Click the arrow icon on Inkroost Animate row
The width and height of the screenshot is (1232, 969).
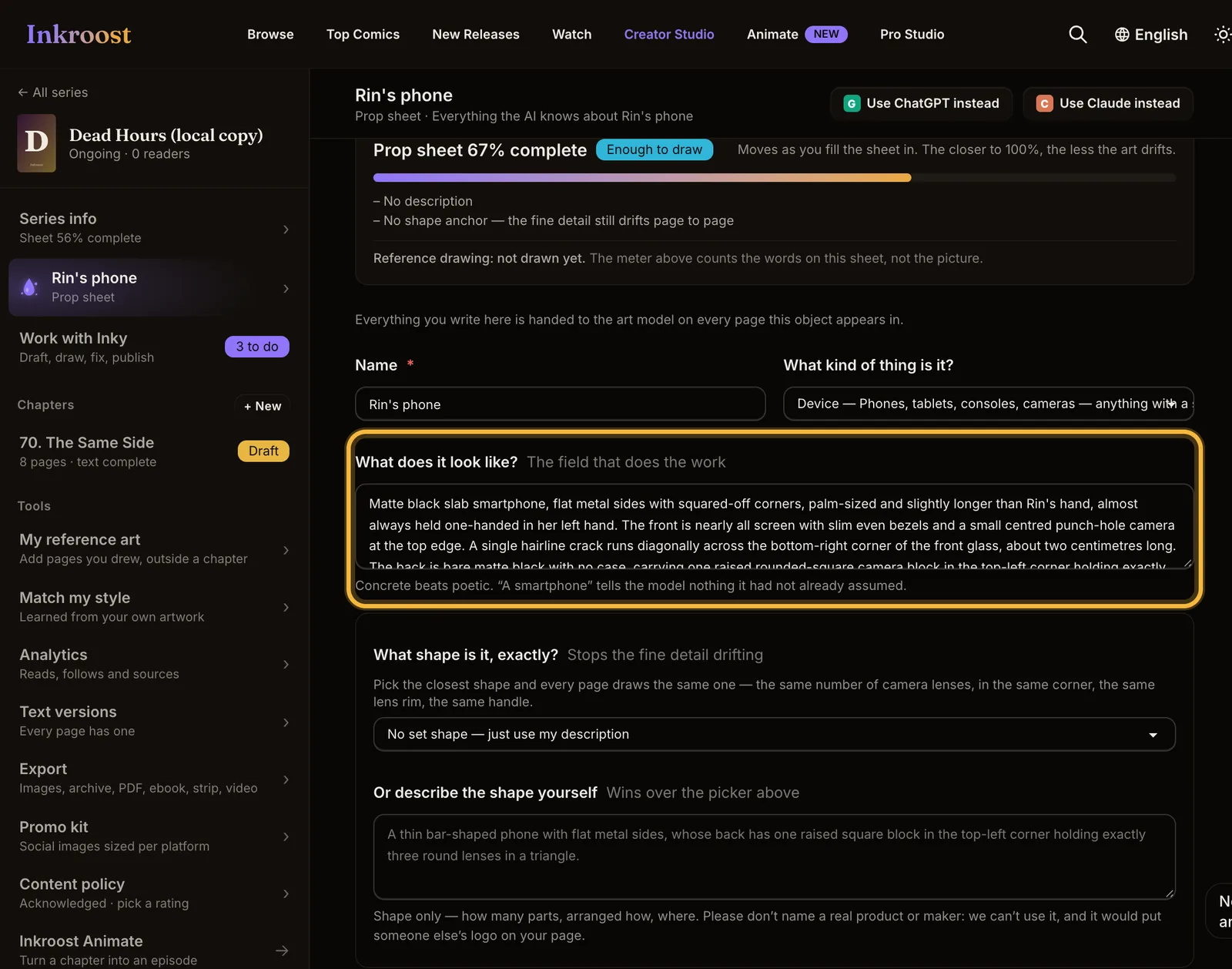283,951
